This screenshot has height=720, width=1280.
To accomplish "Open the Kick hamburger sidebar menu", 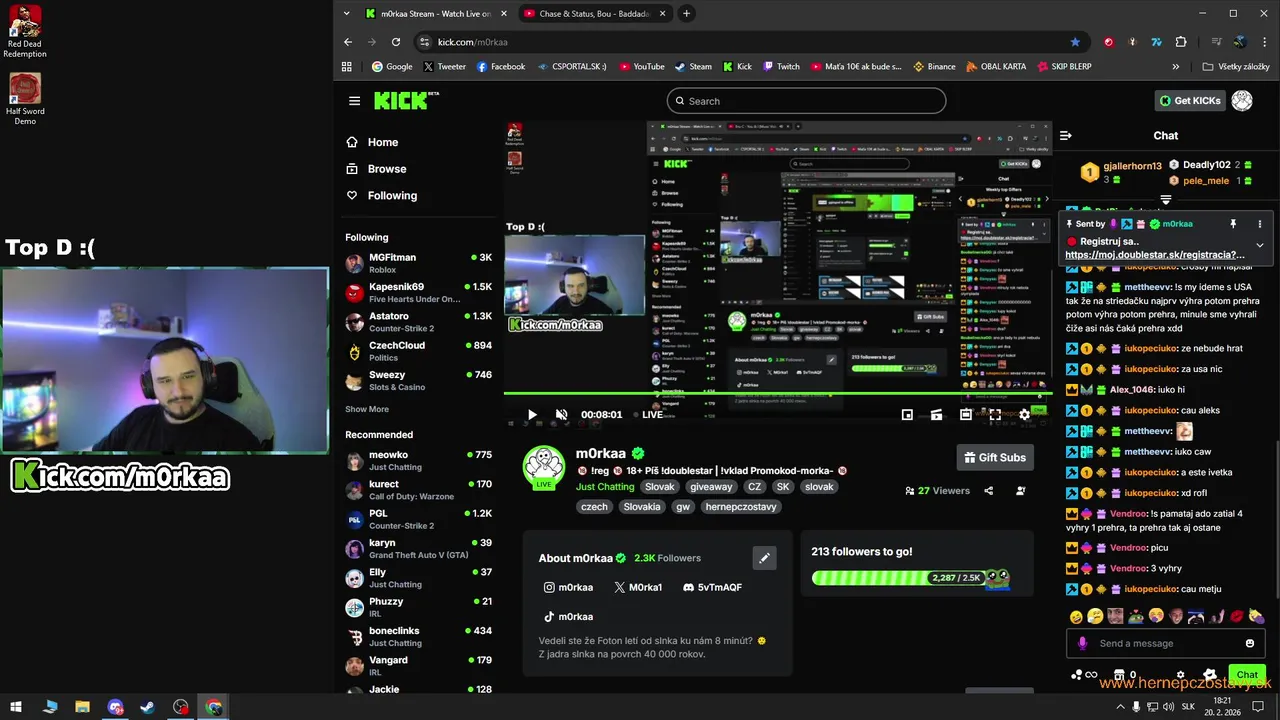I will point(354,101).
